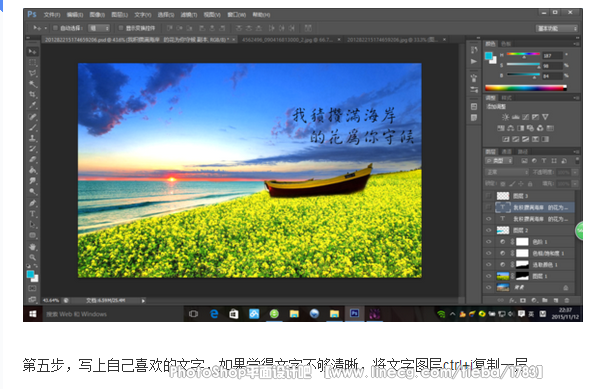The width and height of the screenshot is (593, 389).
Task: Select the Brush tool
Action: (x=33, y=127)
